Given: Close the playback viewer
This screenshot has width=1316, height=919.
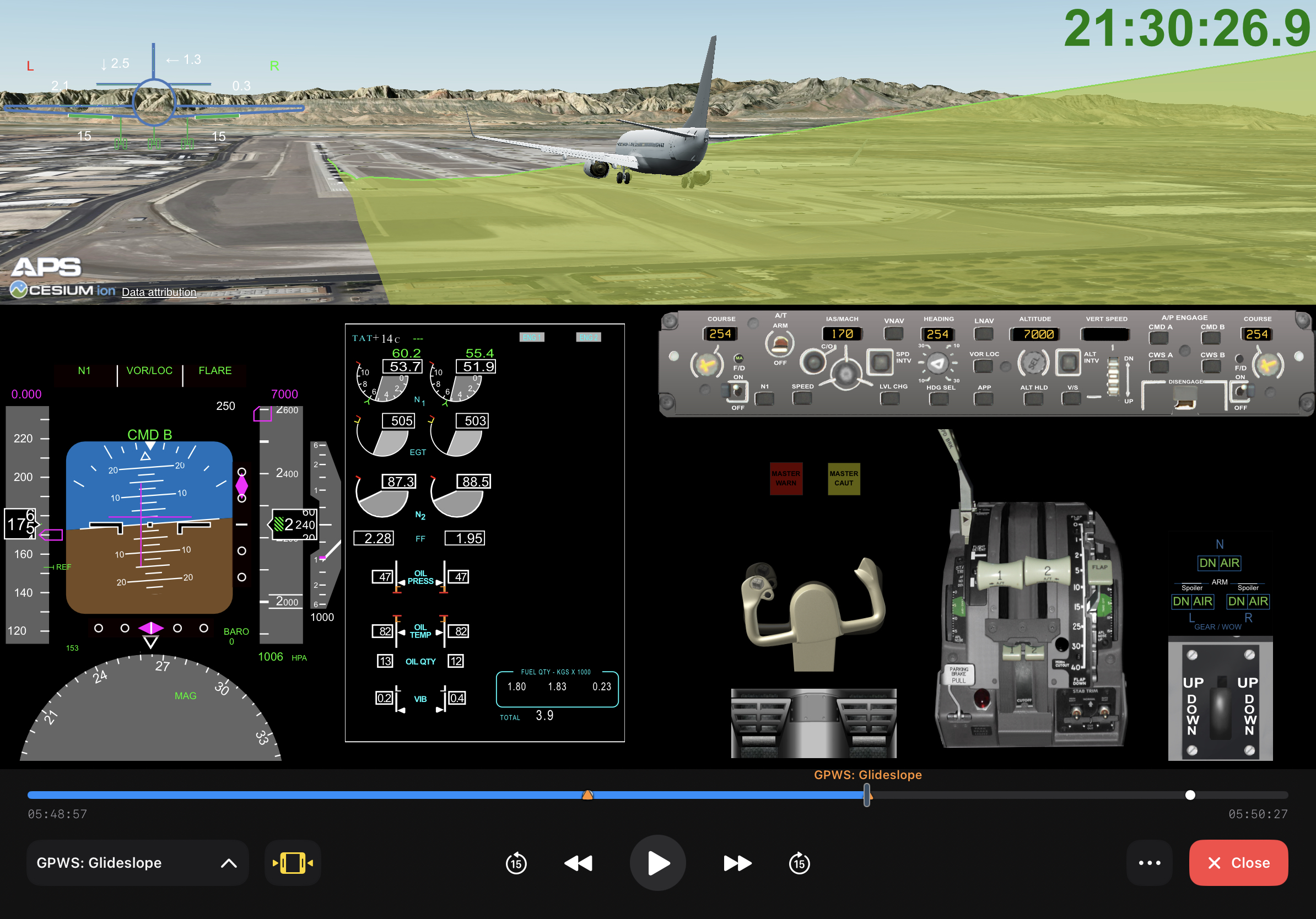Looking at the screenshot, I should tap(1238, 863).
